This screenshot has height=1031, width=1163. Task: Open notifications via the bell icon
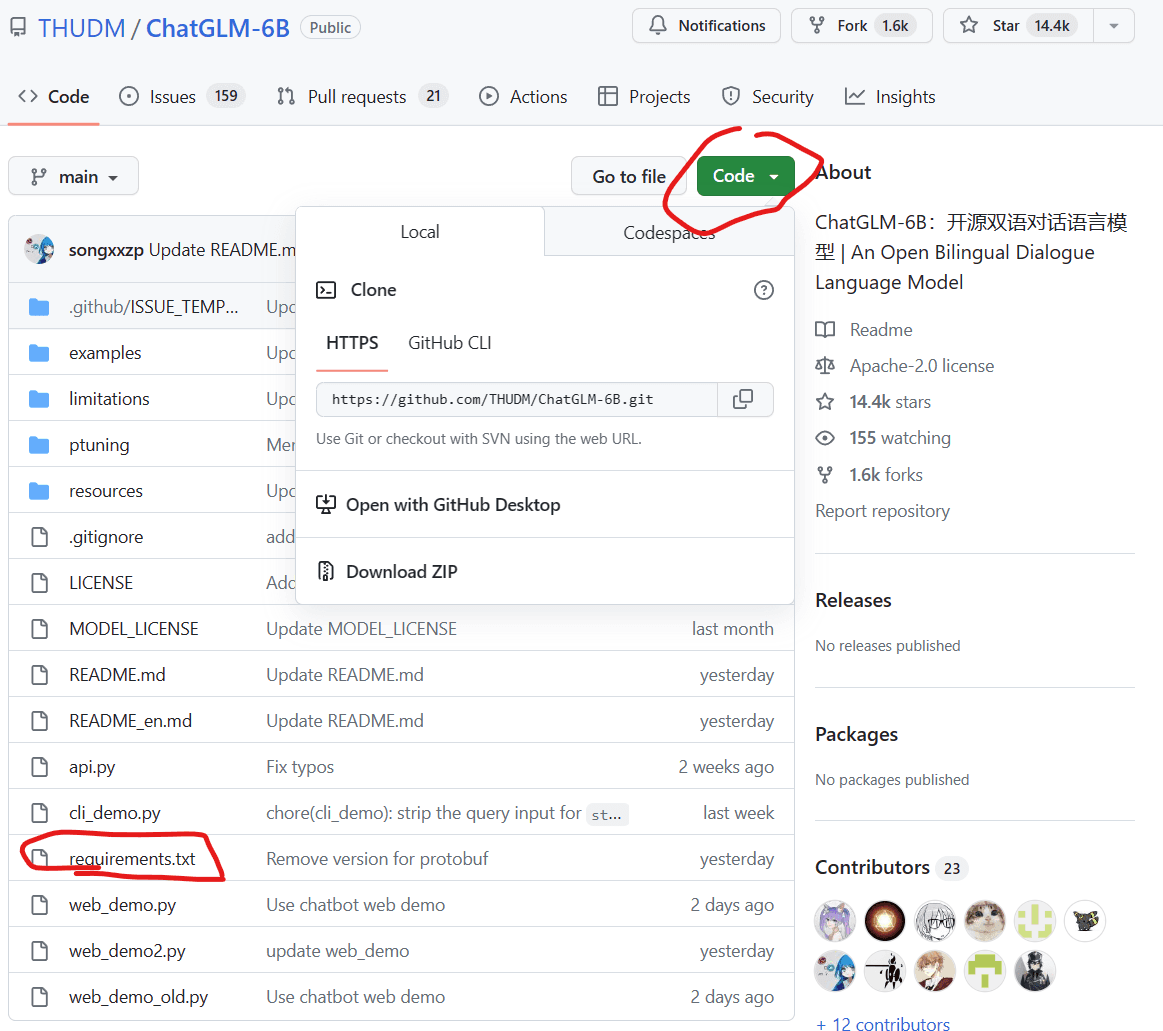(658, 25)
